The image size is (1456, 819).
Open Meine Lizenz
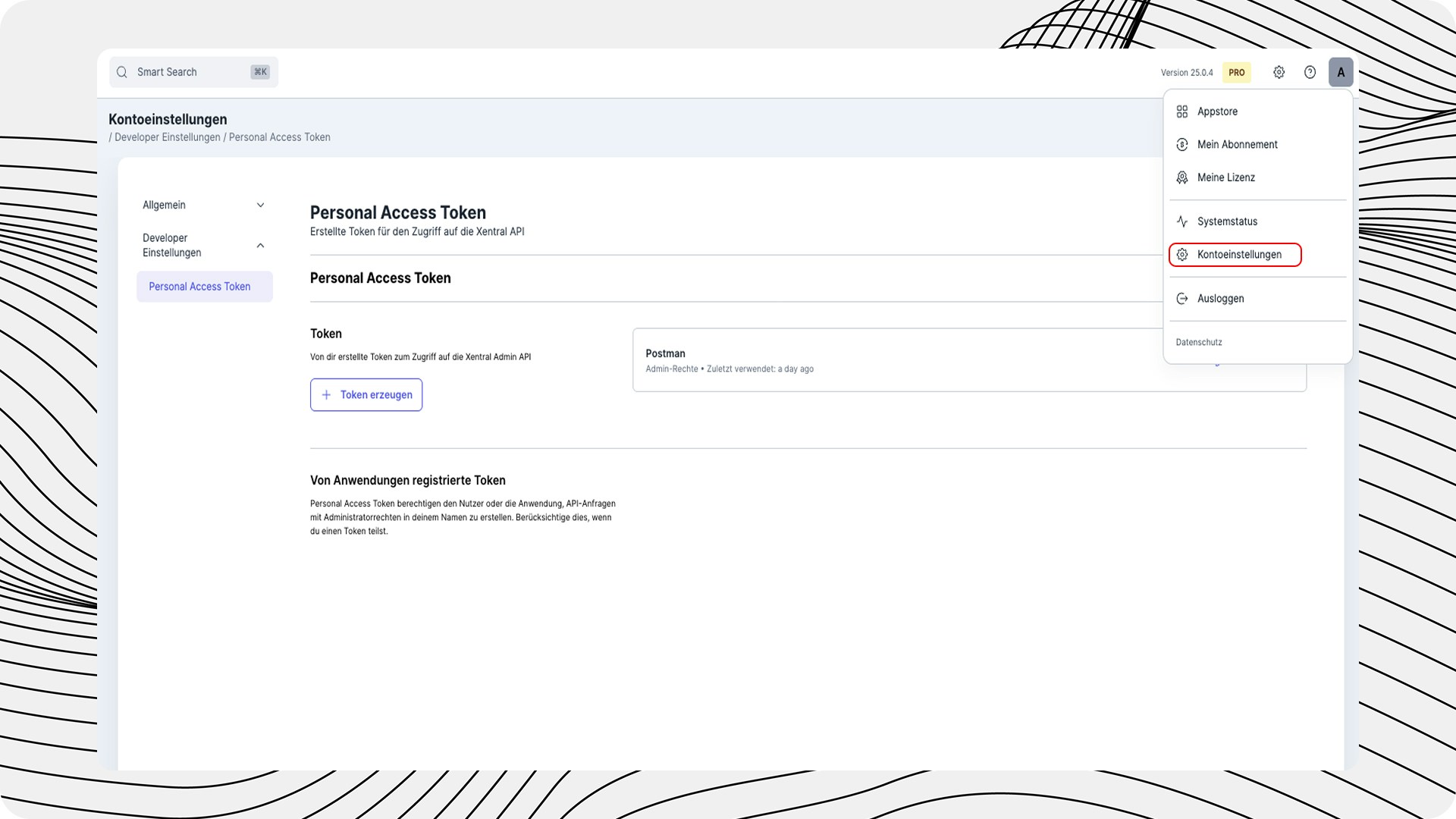click(x=1257, y=177)
